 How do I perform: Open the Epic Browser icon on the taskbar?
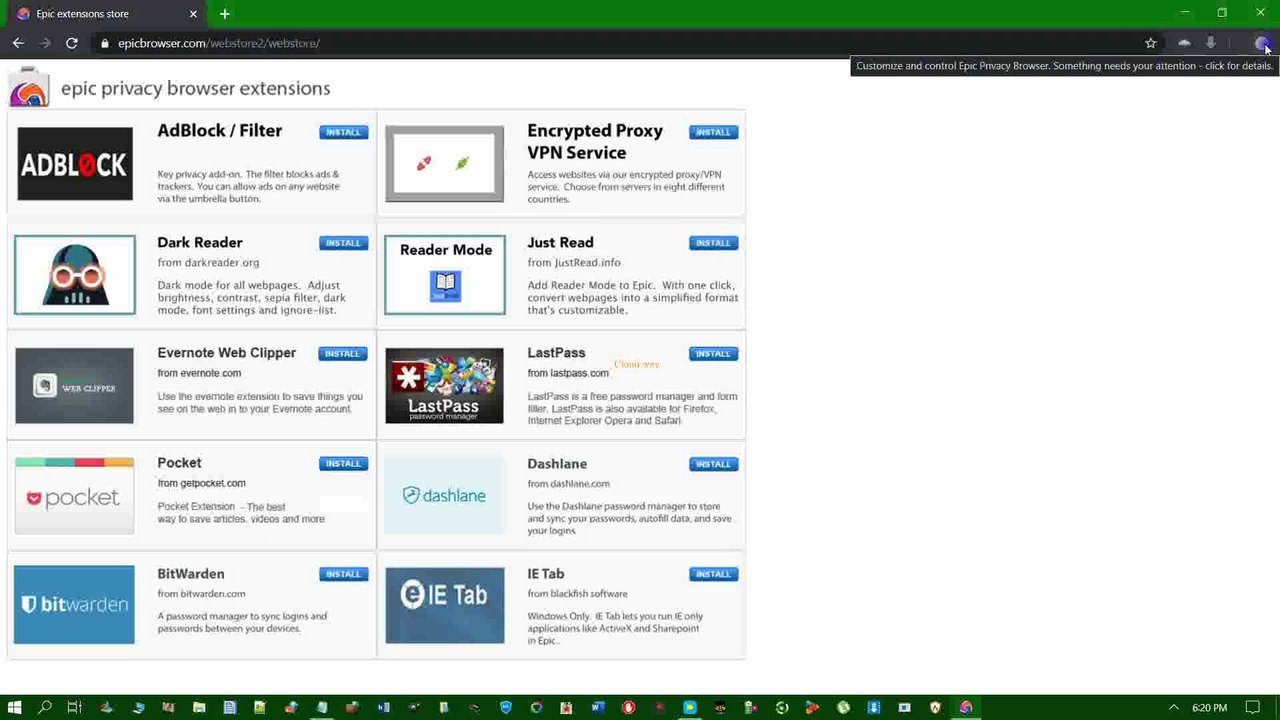tap(966, 707)
